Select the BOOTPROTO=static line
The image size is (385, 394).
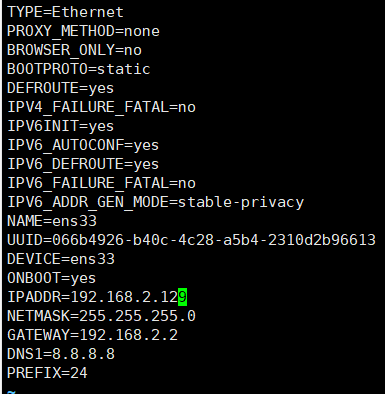click(79, 69)
